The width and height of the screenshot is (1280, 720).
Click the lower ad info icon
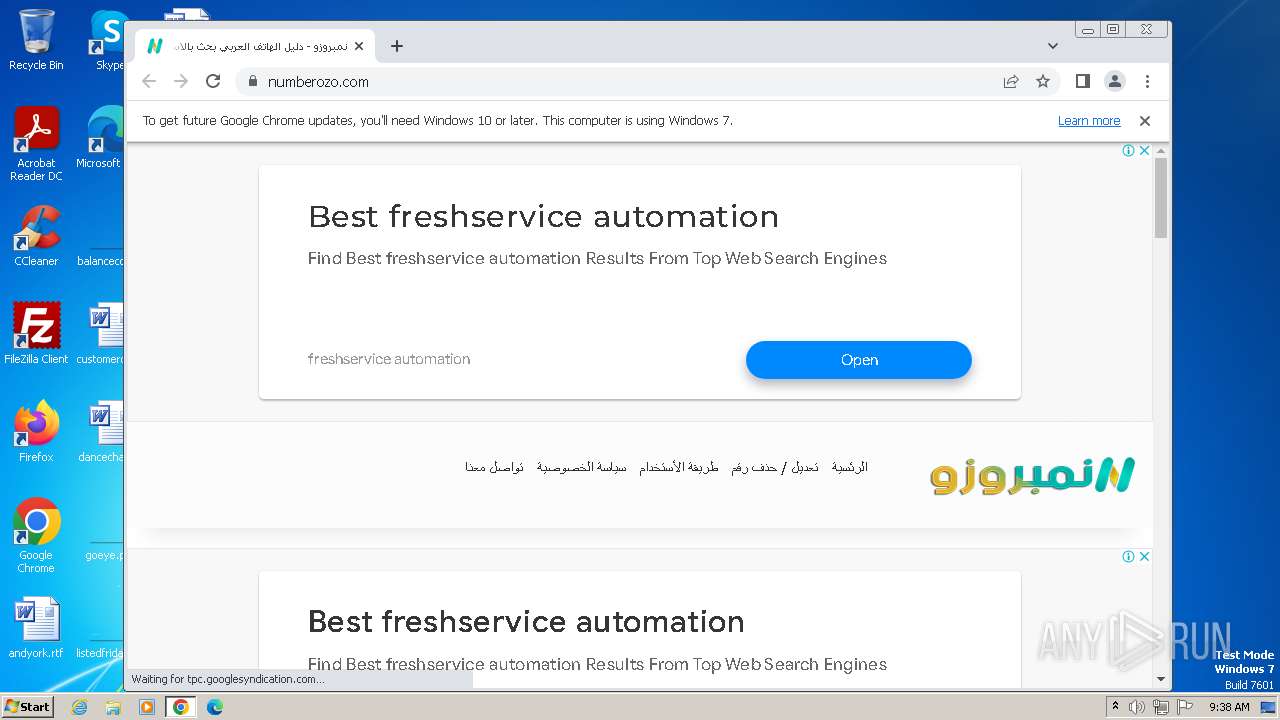pos(1128,556)
